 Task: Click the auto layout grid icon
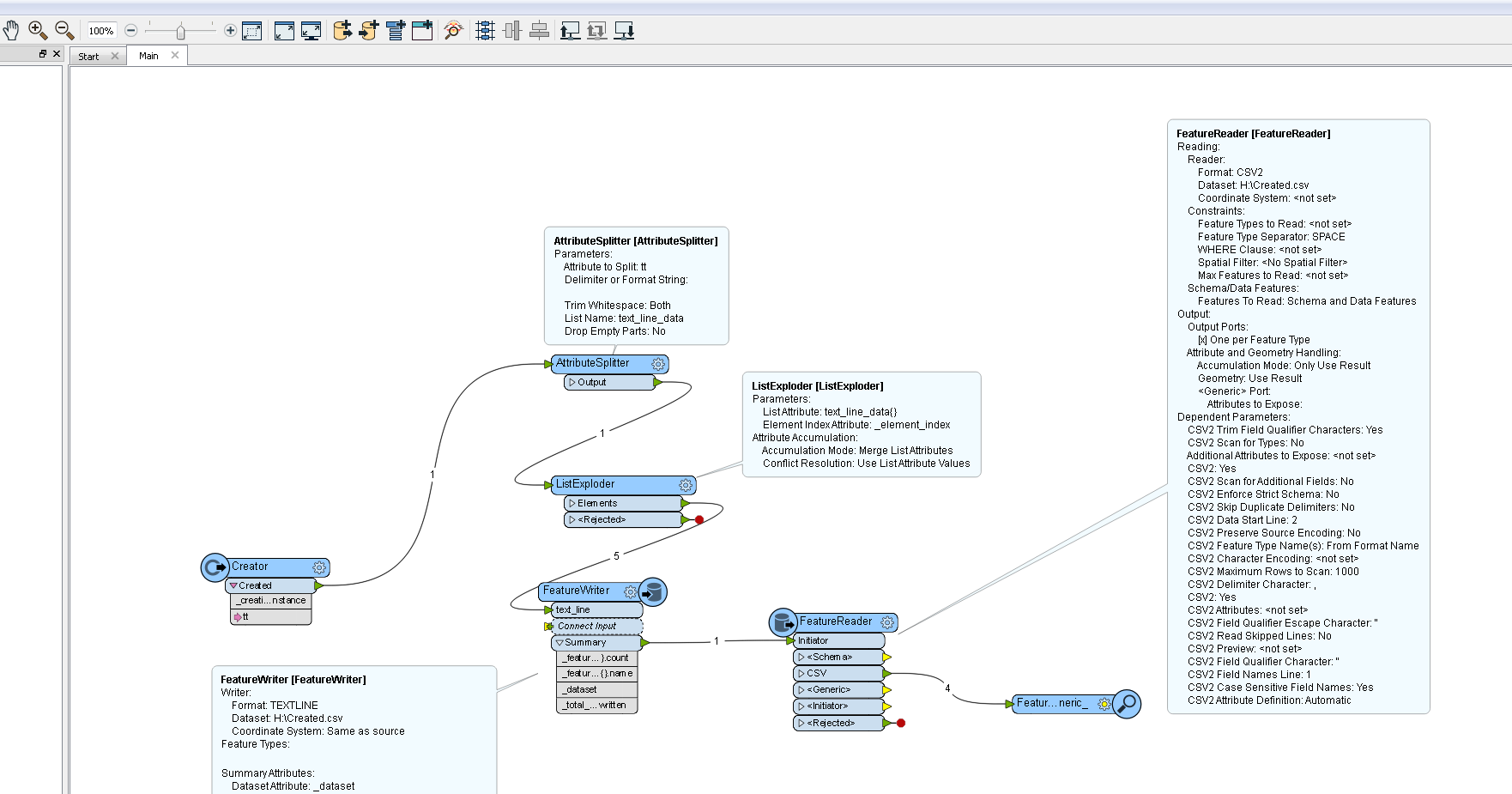[x=486, y=31]
